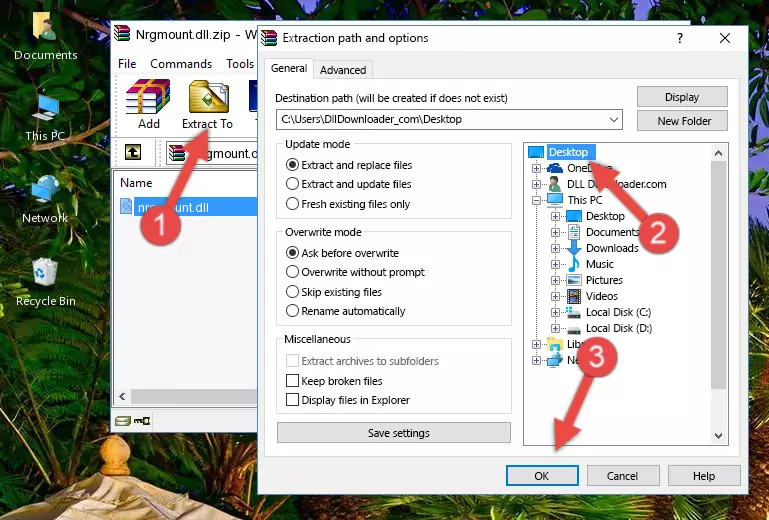Select the Network desktop icon
The width and height of the screenshot is (769, 520).
click(x=45, y=200)
